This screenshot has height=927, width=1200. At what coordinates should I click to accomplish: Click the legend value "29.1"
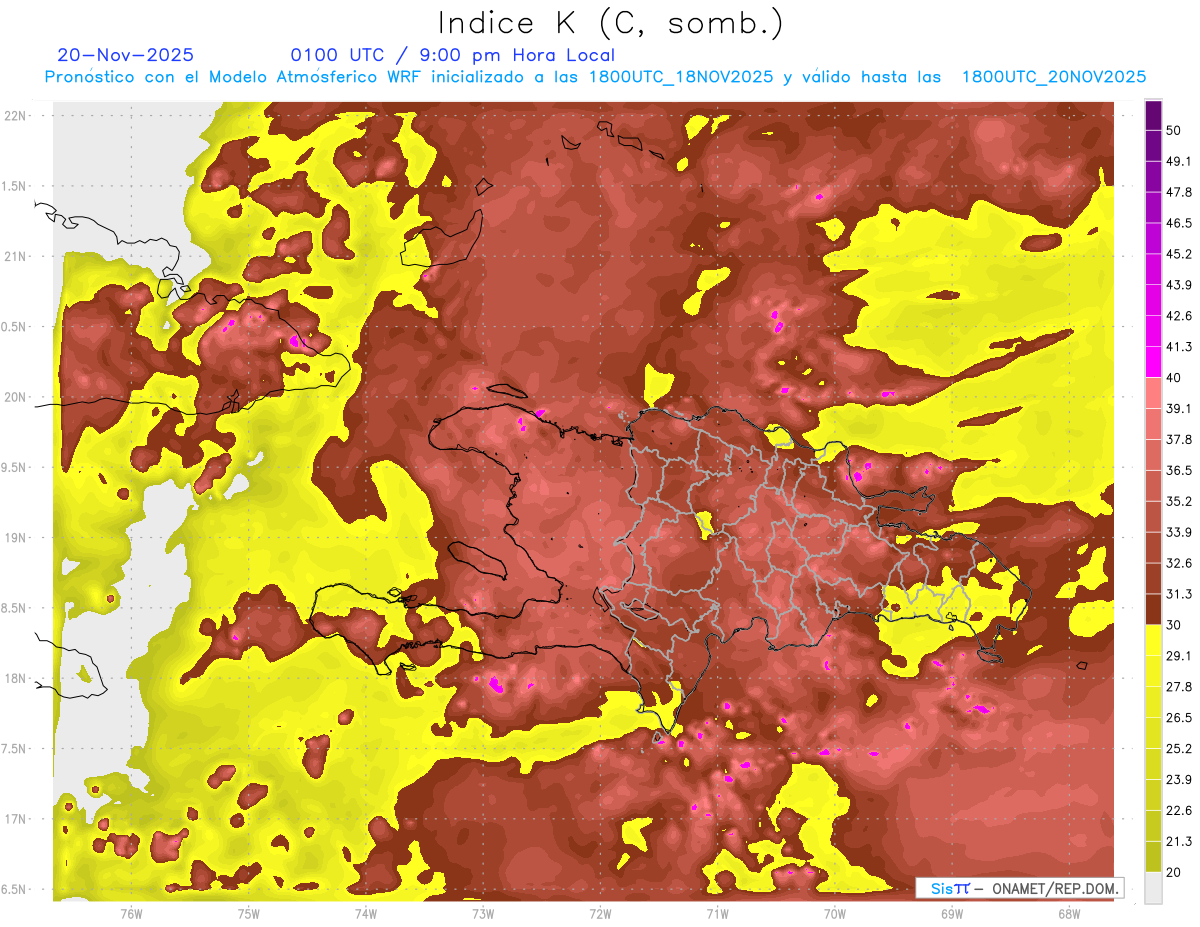click(x=1179, y=655)
